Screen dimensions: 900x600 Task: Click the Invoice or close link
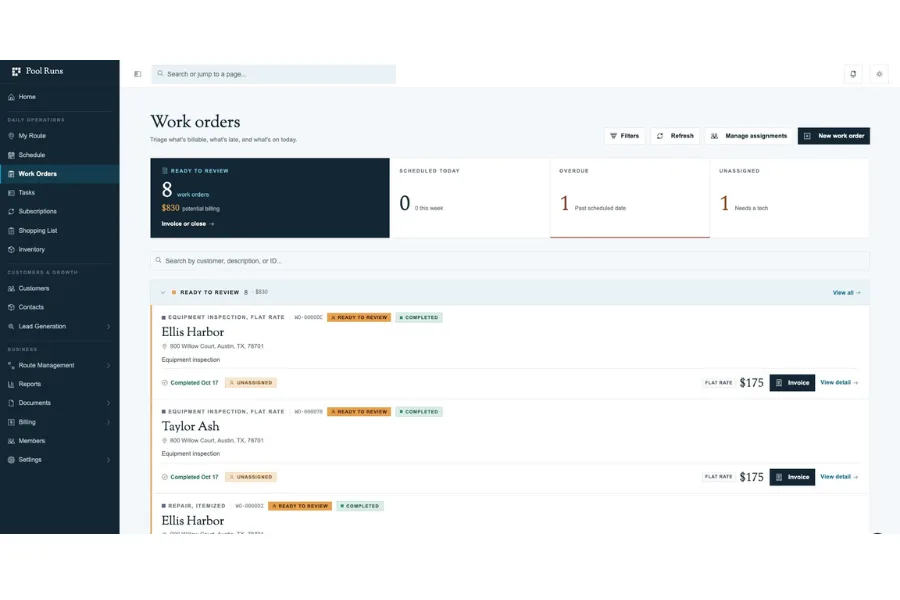[x=188, y=224]
